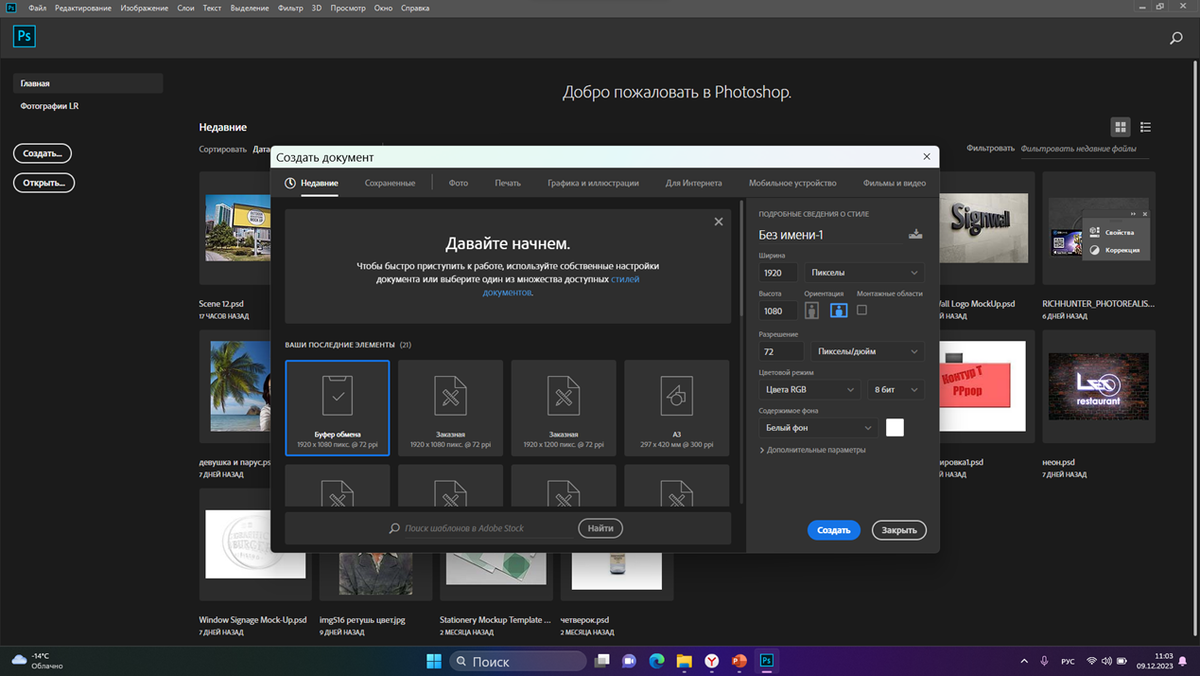The height and width of the screenshot is (676, 1200).
Task: Click the save document preset icon
Action: click(915, 235)
